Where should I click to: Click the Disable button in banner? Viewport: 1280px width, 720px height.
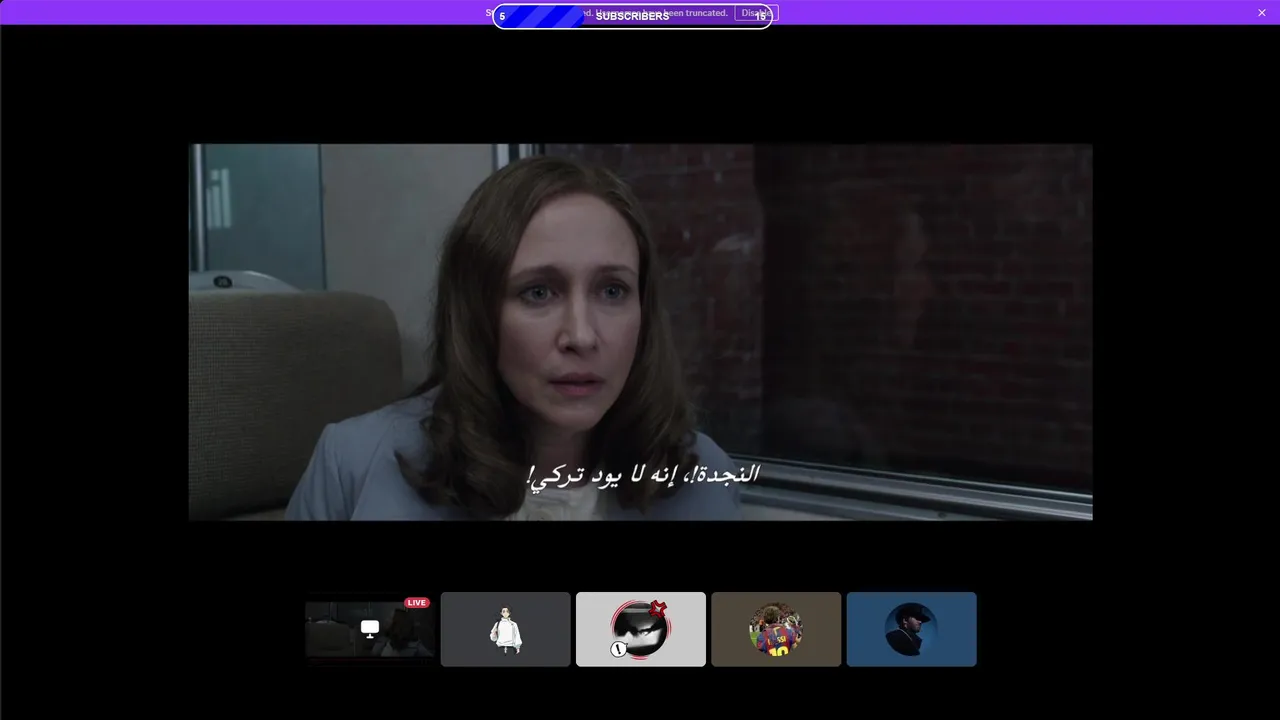[x=756, y=13]
